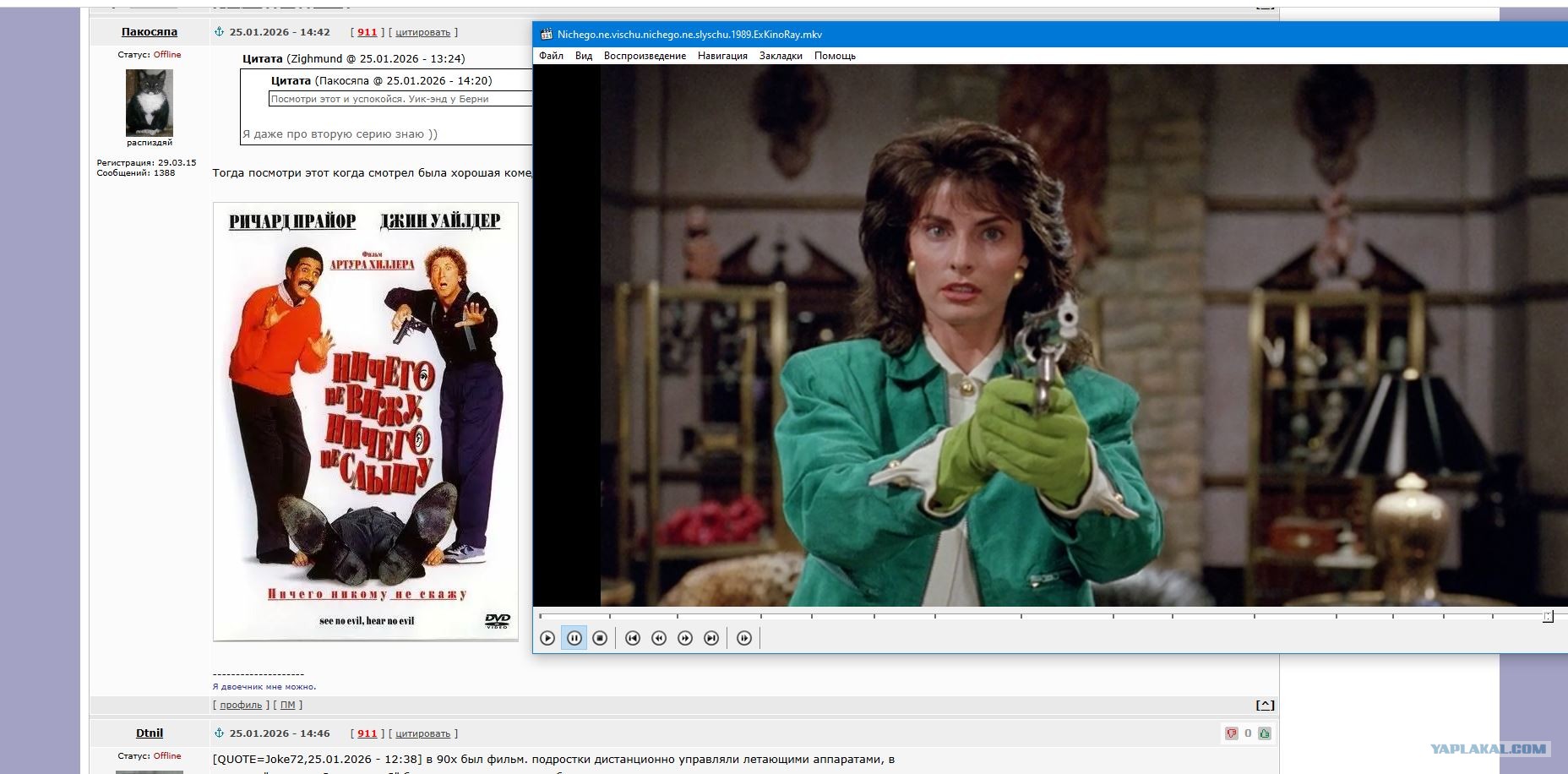
Task: Pause the video with the Pause button
Action: pos(574,638)
